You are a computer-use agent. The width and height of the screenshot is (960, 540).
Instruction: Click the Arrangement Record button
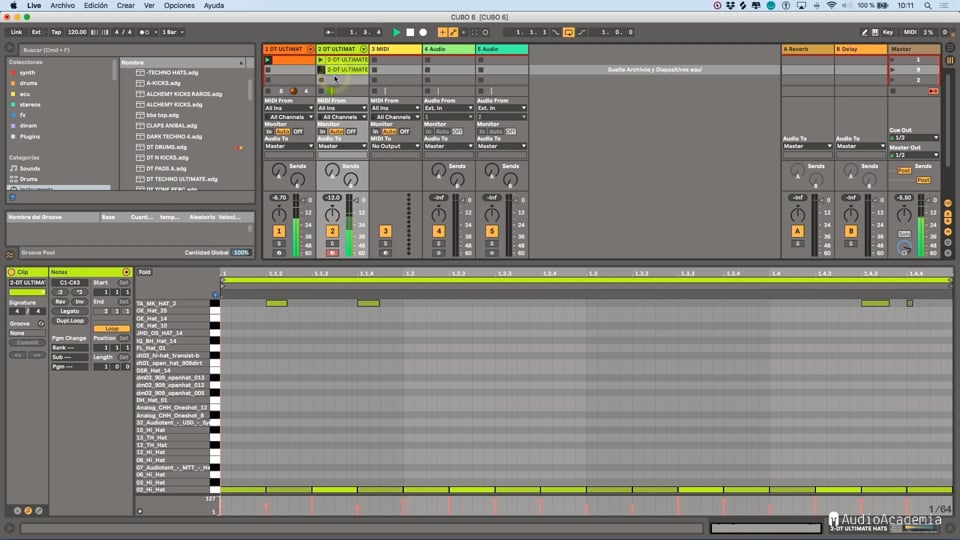(x=423, y=32)
